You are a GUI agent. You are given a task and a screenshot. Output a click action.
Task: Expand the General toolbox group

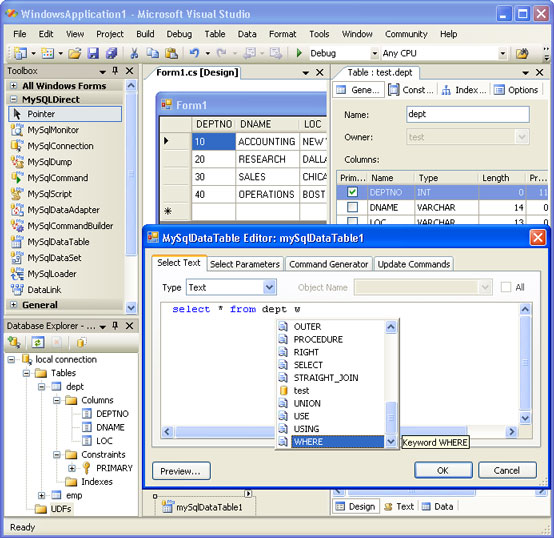coord(13,305)
